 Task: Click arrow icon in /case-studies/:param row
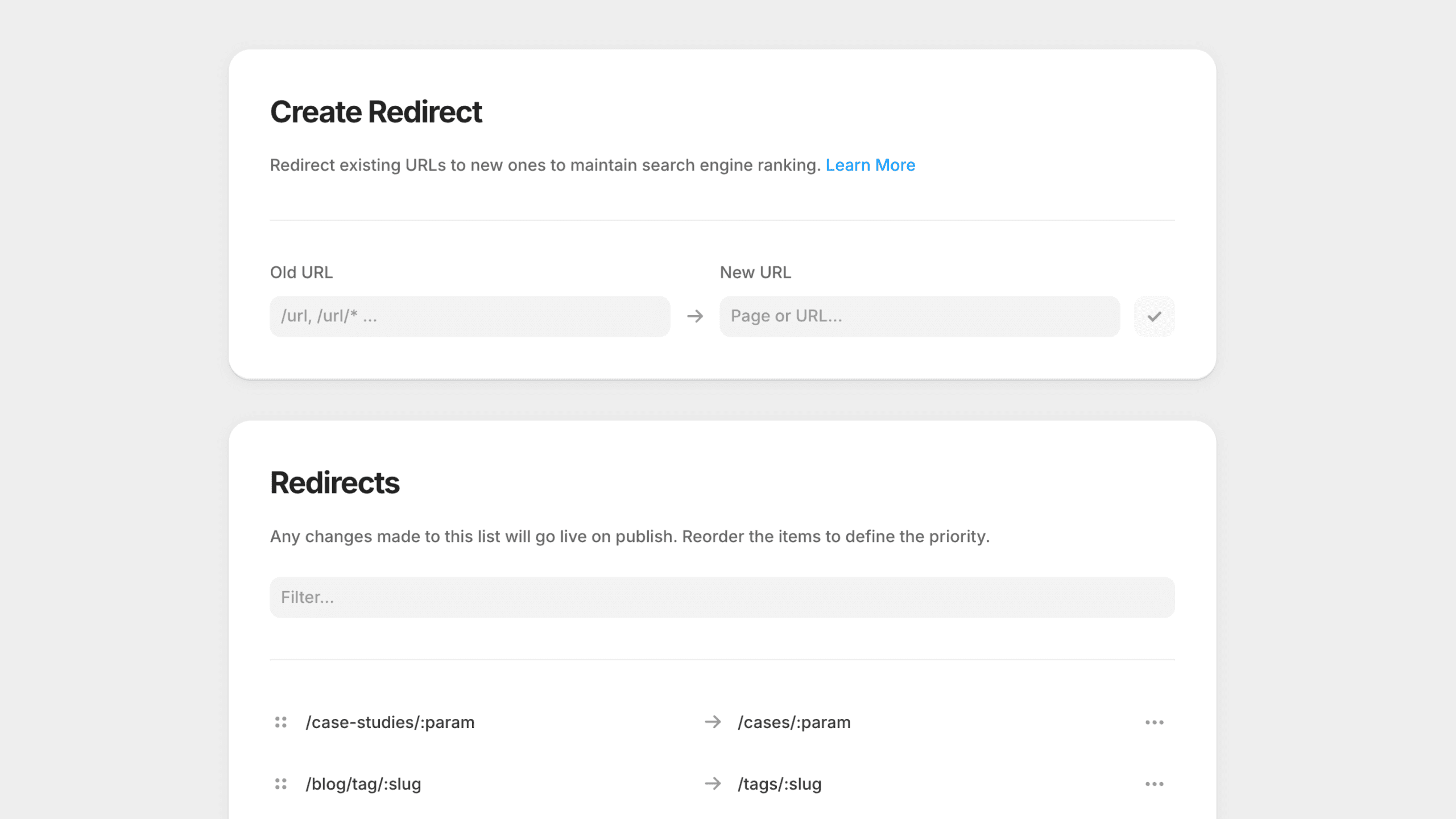[x=713, y=722]
